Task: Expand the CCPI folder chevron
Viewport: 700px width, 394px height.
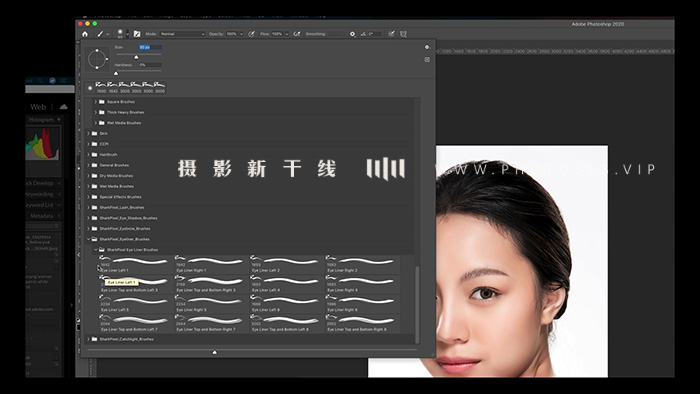Action: point(88,144)
